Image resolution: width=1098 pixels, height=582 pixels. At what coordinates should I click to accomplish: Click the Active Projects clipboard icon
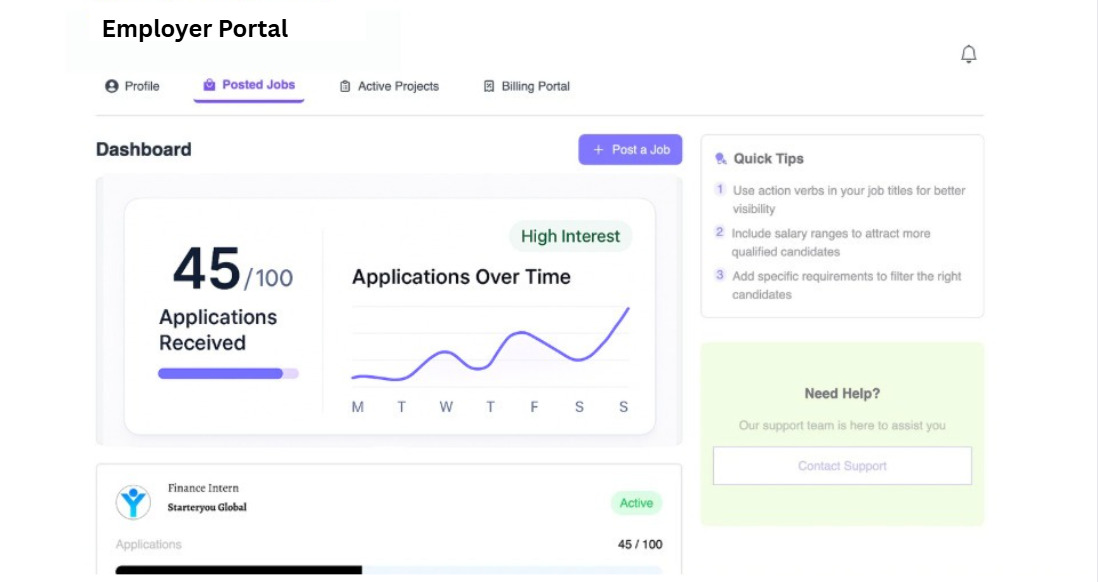coord(345,87)
